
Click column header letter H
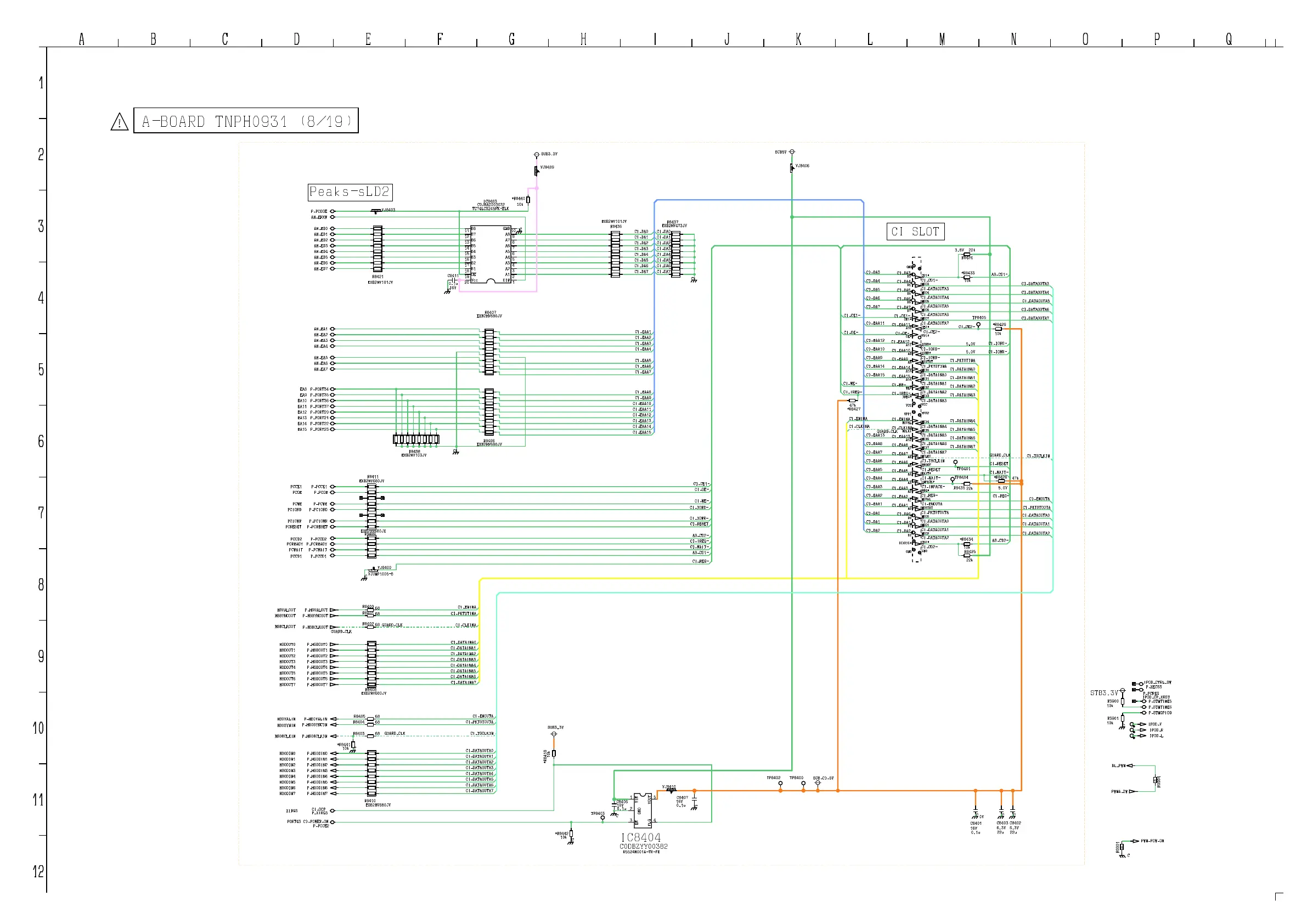pyautogui.click(x=583, y=40)
